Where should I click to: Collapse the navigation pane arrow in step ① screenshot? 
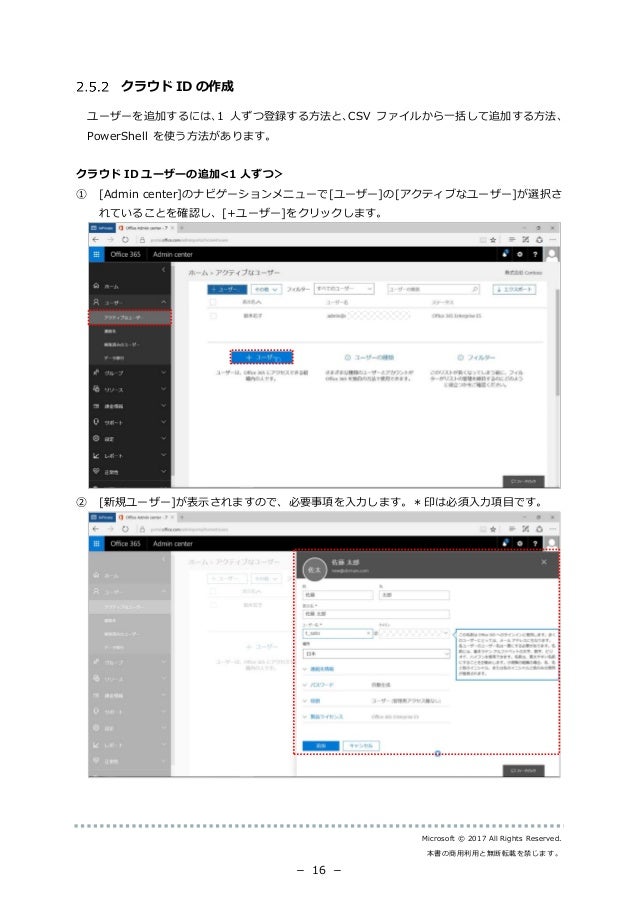tap(164, 270)
